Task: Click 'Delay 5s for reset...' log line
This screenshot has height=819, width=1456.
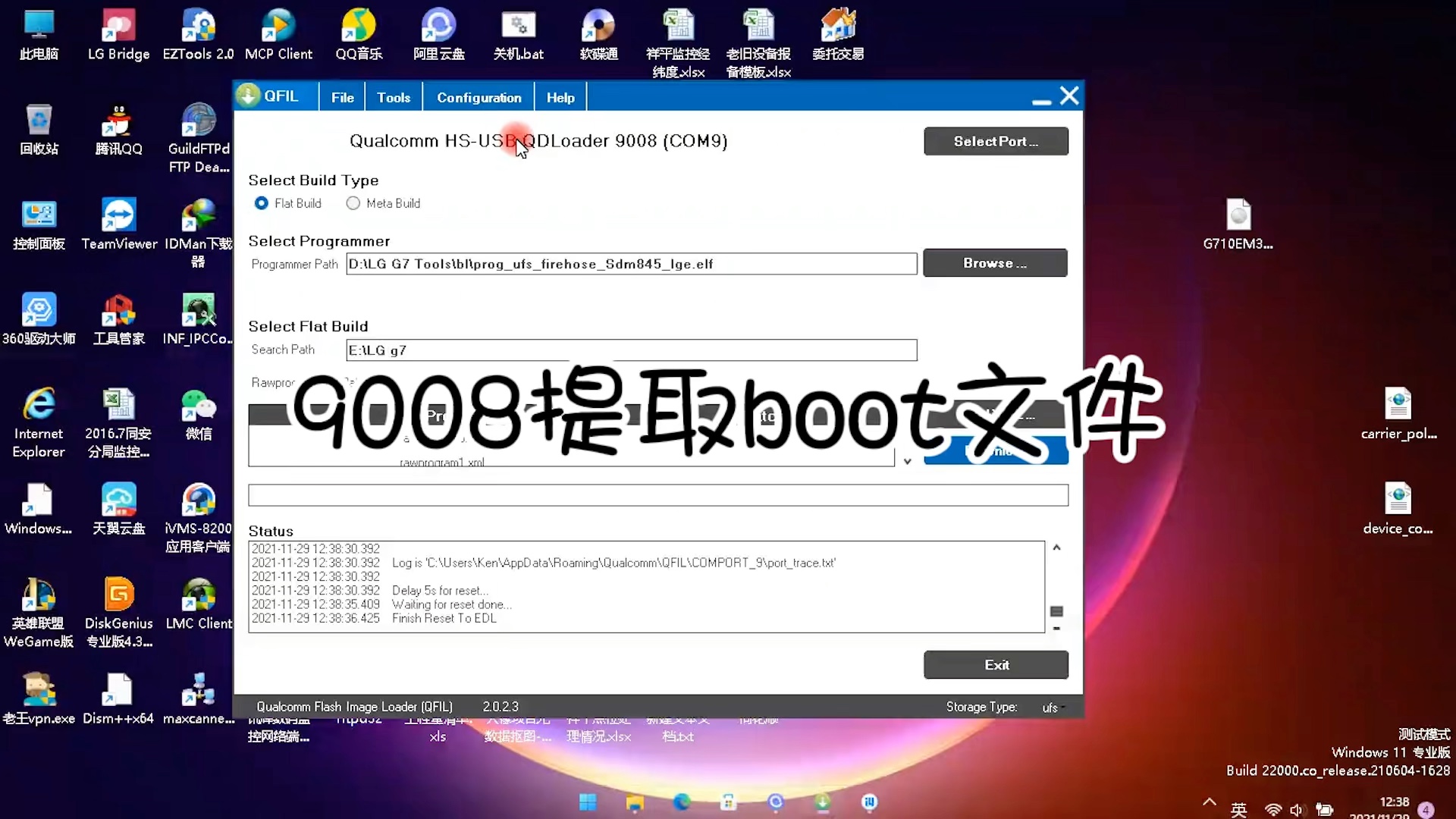Action: [x=441, y=591]
